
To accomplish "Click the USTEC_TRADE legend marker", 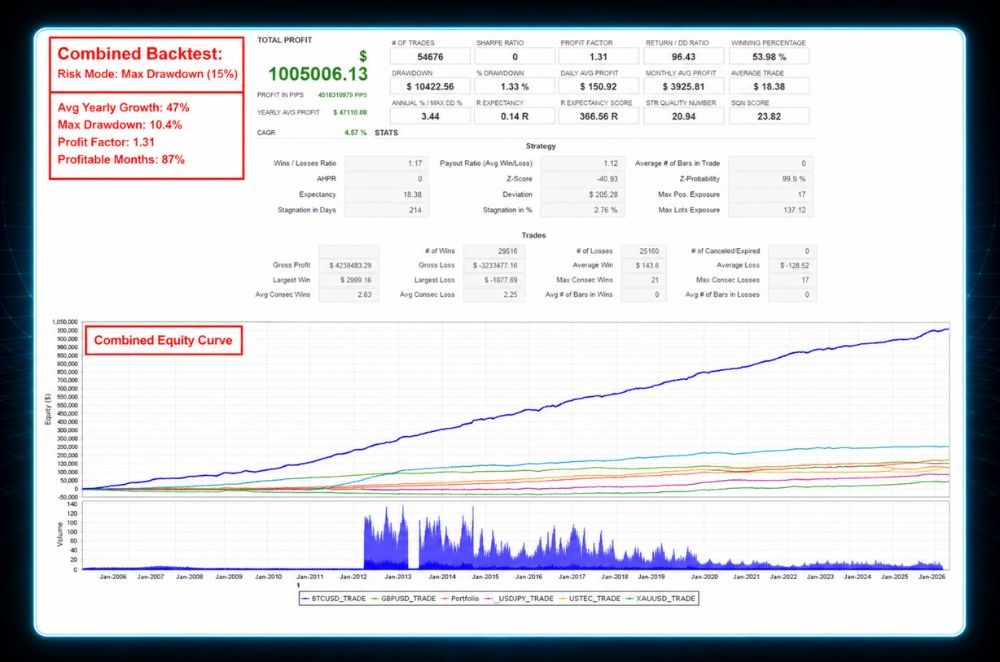I will pos(563,598).
